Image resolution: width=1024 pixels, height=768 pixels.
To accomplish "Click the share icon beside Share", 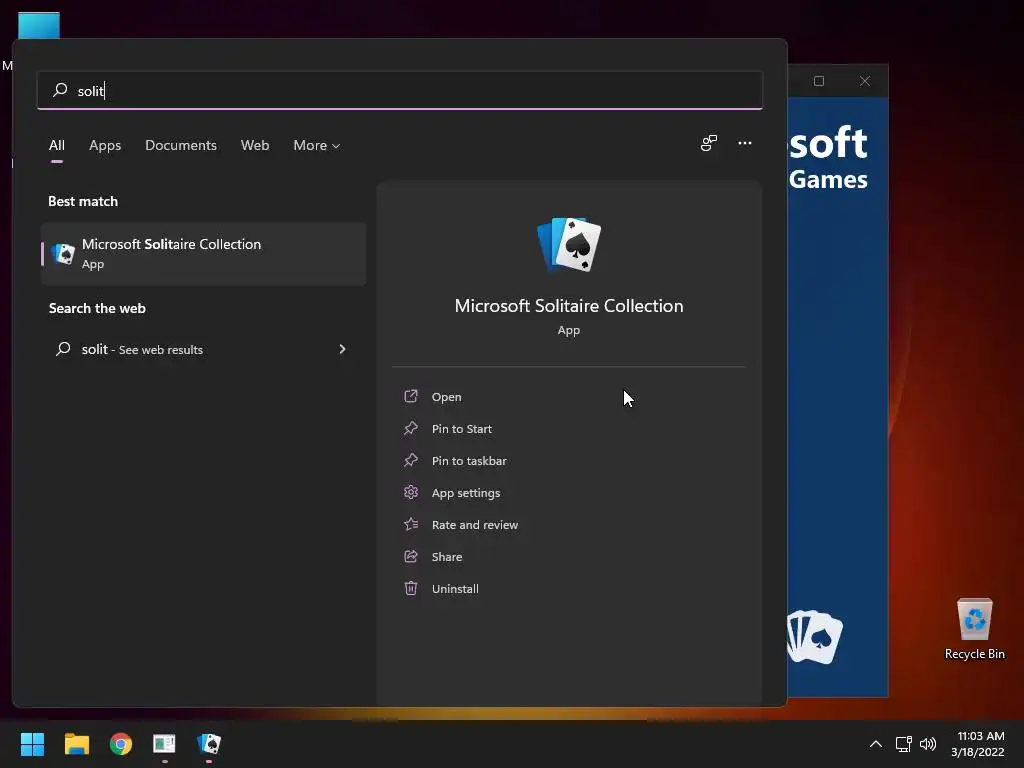I will (411, 556).
